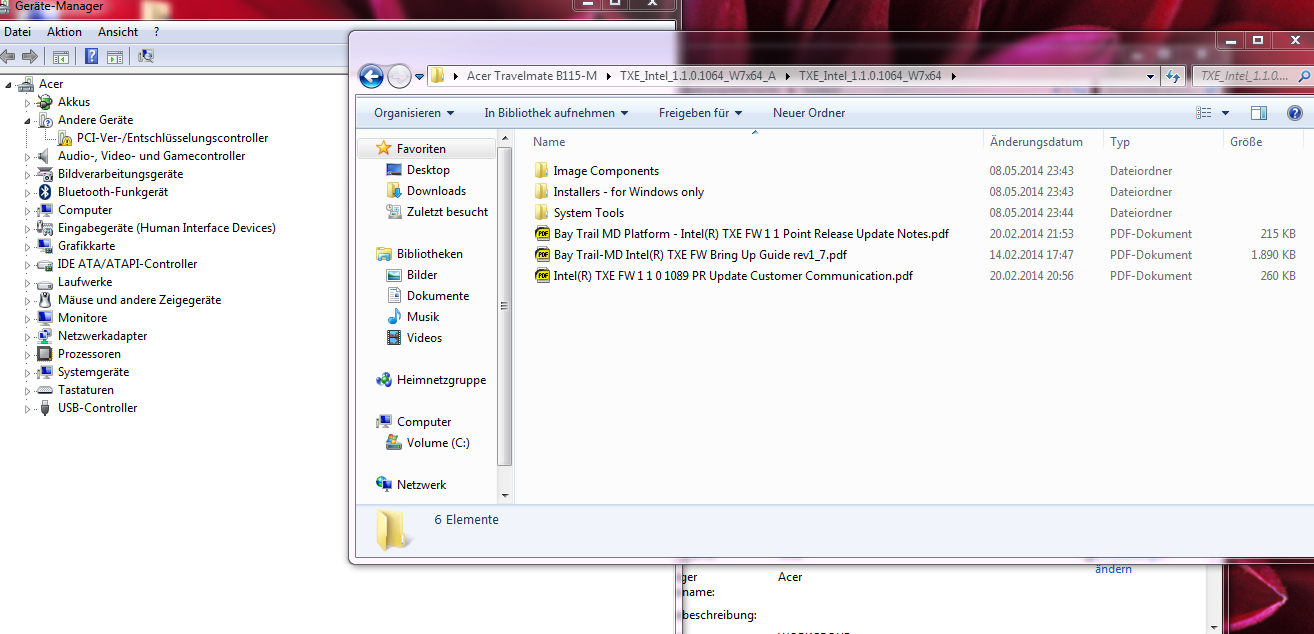Open Ansicht menu in Geräte-Manager
This screenshot has width=1314, height=634.
tap(117, 32)
